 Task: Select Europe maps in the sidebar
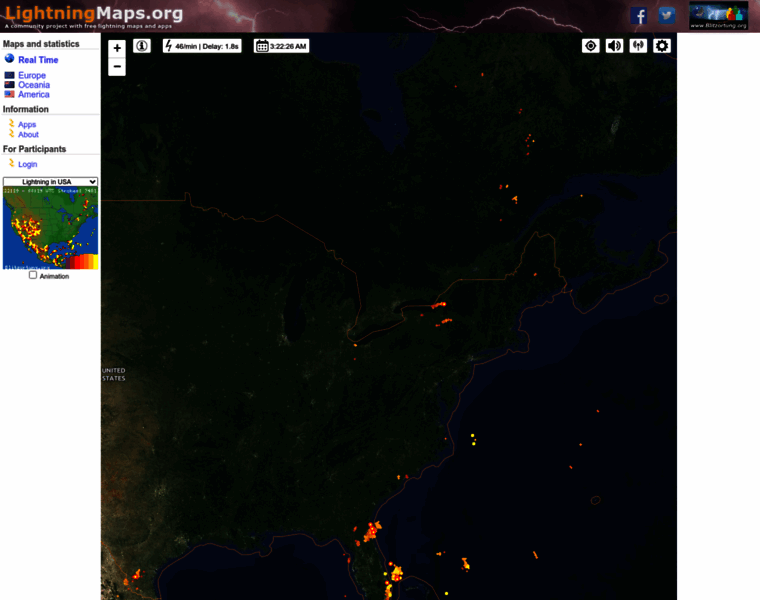pyautogui.click(x=32, y=76)
